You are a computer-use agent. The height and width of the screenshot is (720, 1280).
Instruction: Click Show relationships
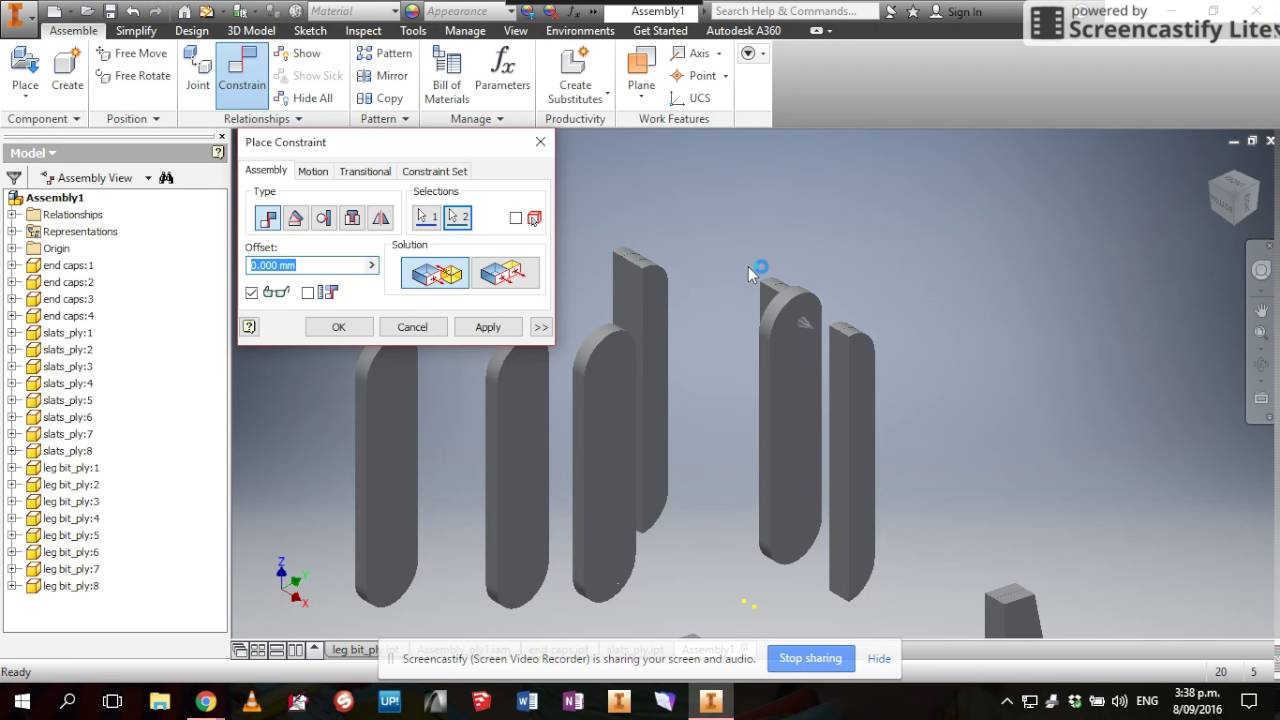click(x=297, y=53)
